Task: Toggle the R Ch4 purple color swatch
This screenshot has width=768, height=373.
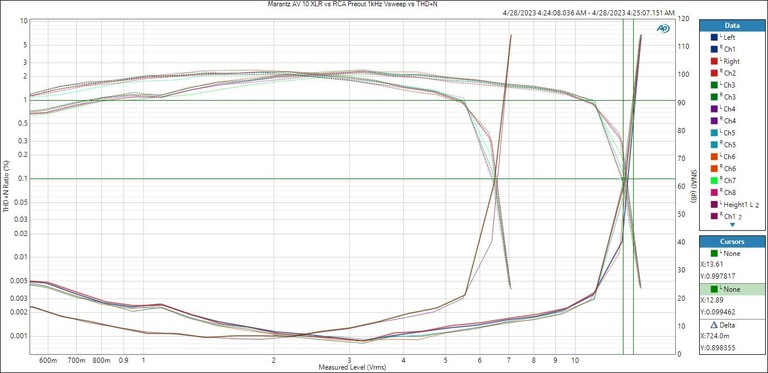Action: tap(714, 120)
